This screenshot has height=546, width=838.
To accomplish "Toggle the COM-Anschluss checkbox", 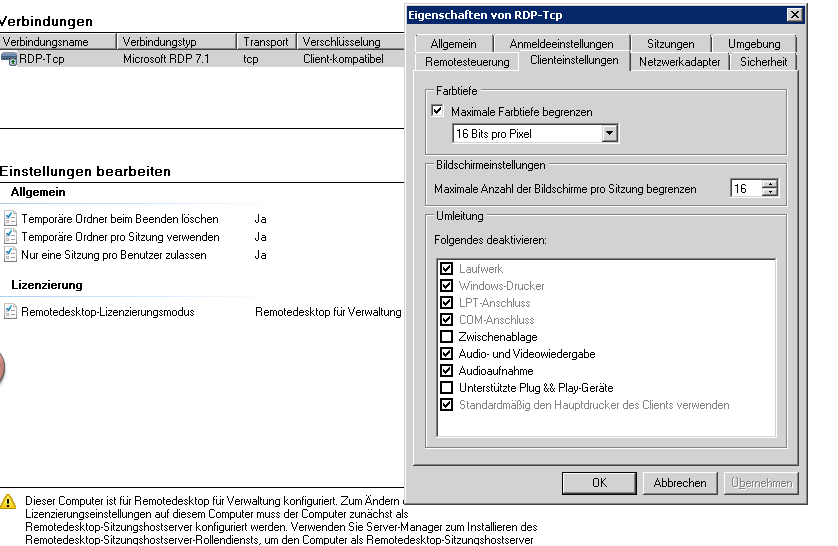I will tap(446, 319).
